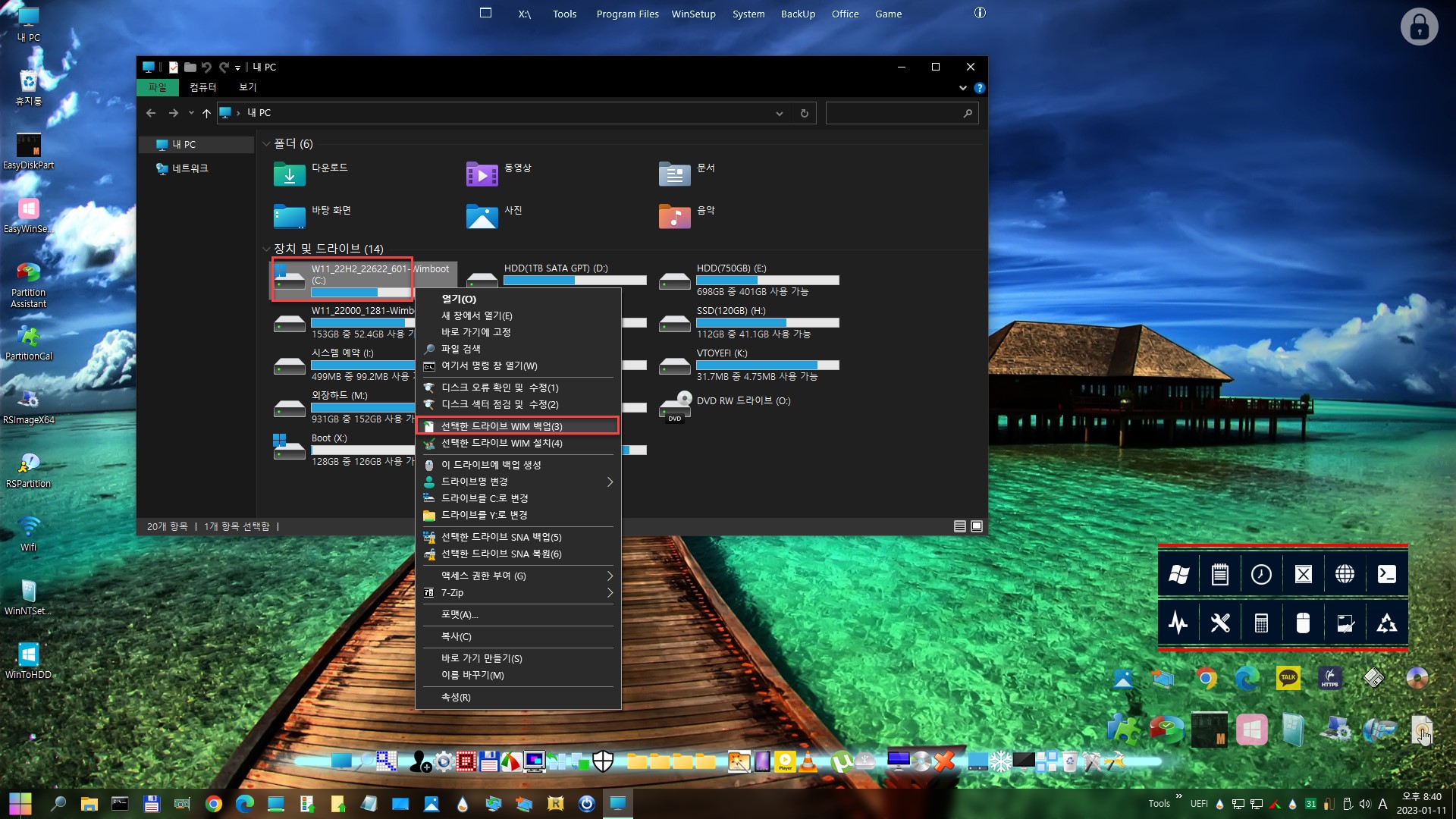The image size is (1456, 819).
Task: Open RSPartition desktop icon
Action: tap(29, 469)
